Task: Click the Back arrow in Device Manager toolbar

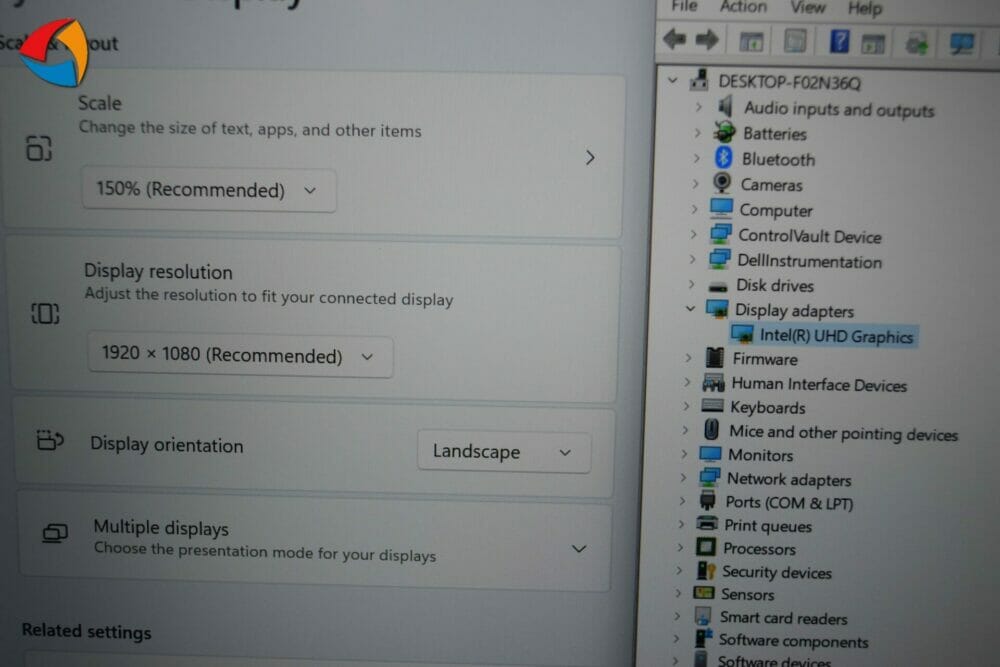Action: [675, 40]
